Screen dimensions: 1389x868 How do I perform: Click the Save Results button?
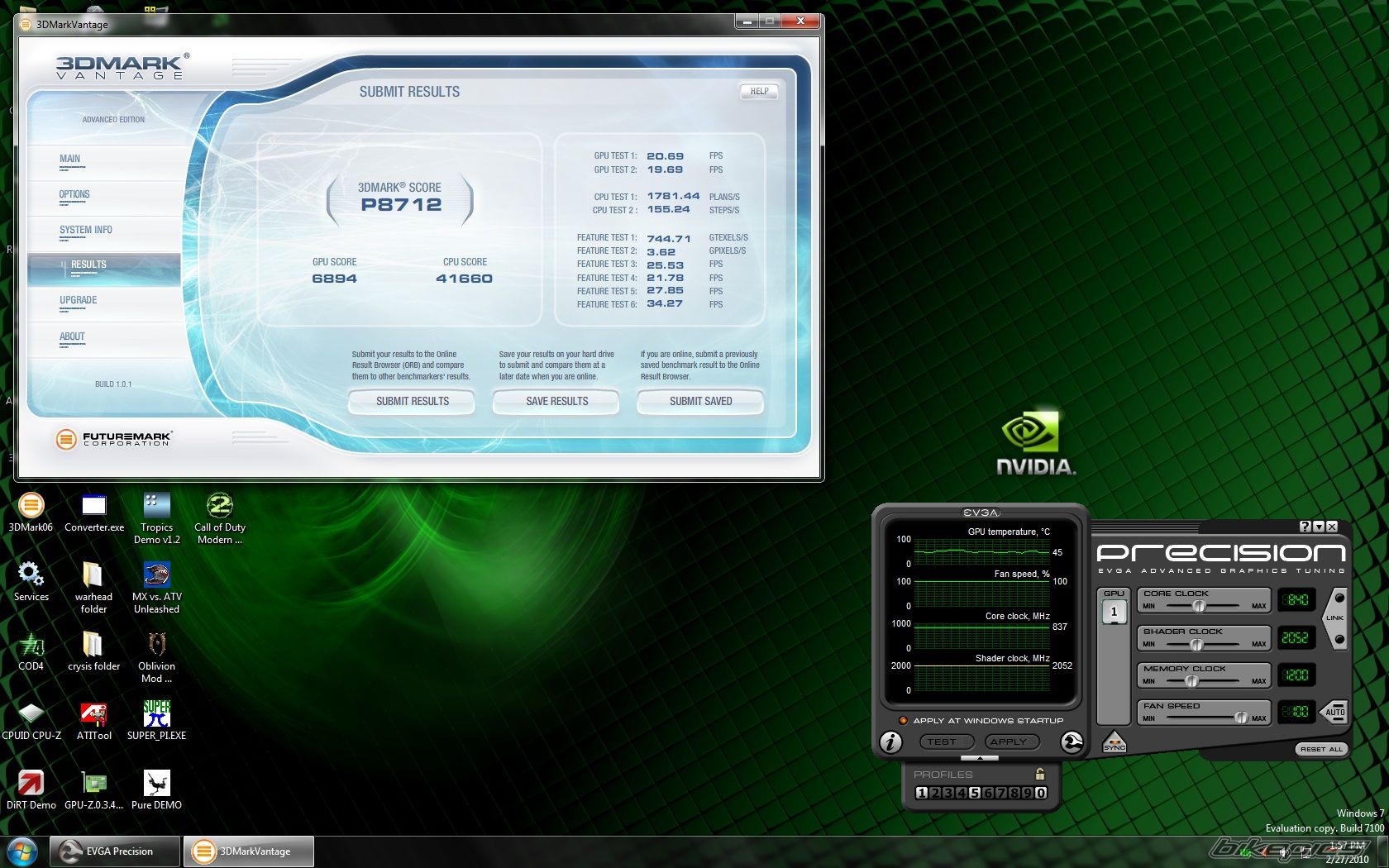(556, 402)
